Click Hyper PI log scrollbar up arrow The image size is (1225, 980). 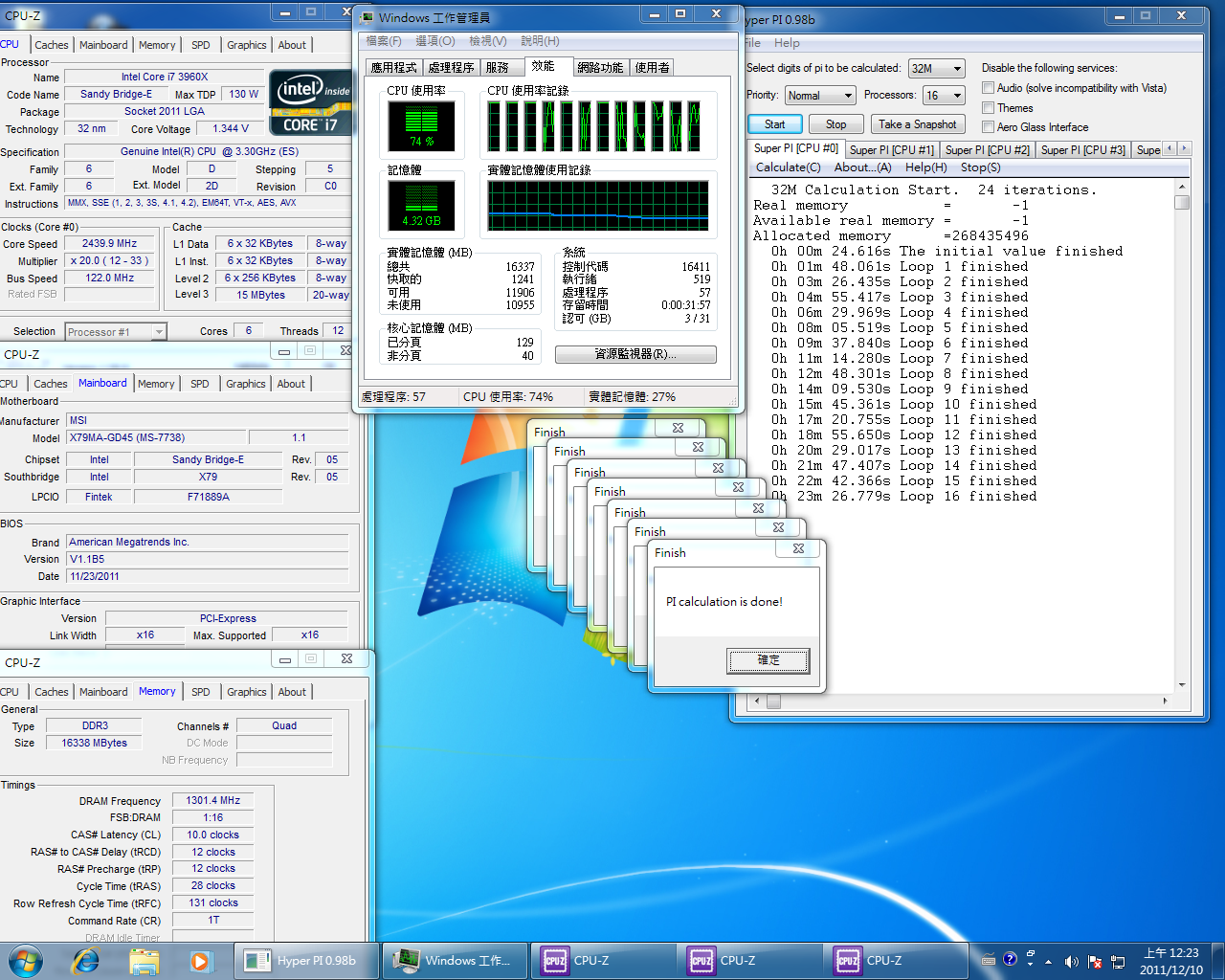(x=1182, y=188)
